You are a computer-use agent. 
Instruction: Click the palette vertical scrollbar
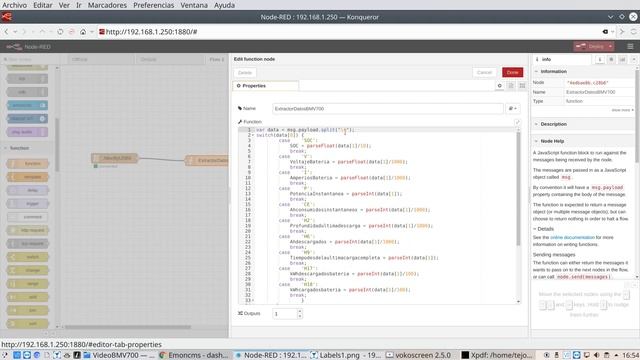[57, 145]
